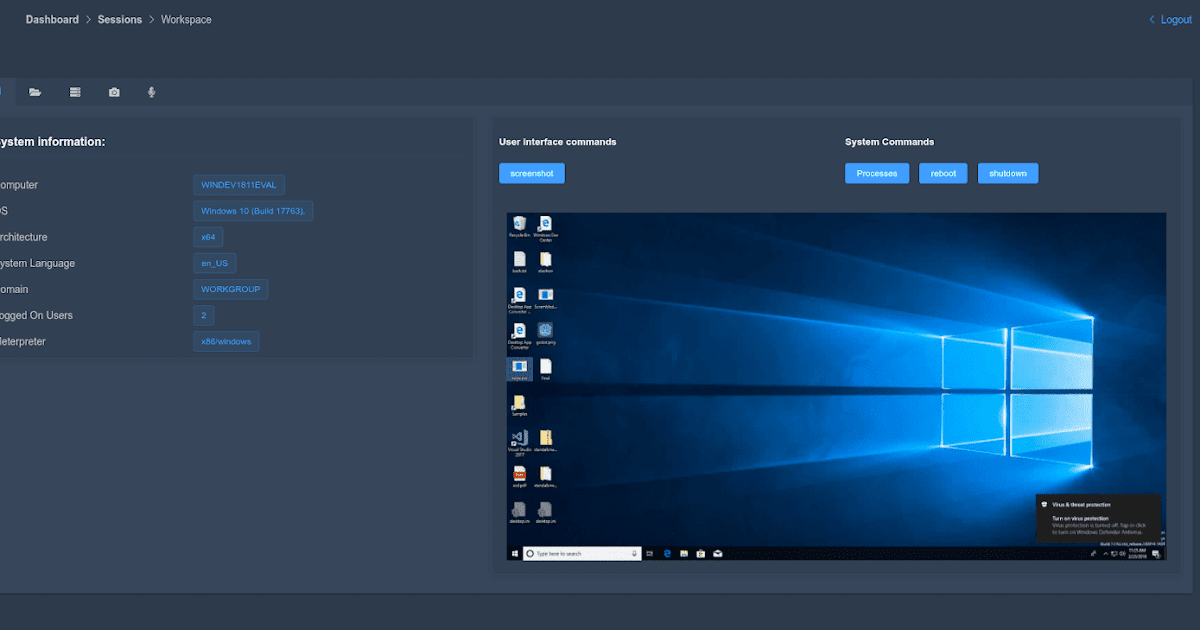Click Action Center icon in remote taskbar

[1157, 554]
